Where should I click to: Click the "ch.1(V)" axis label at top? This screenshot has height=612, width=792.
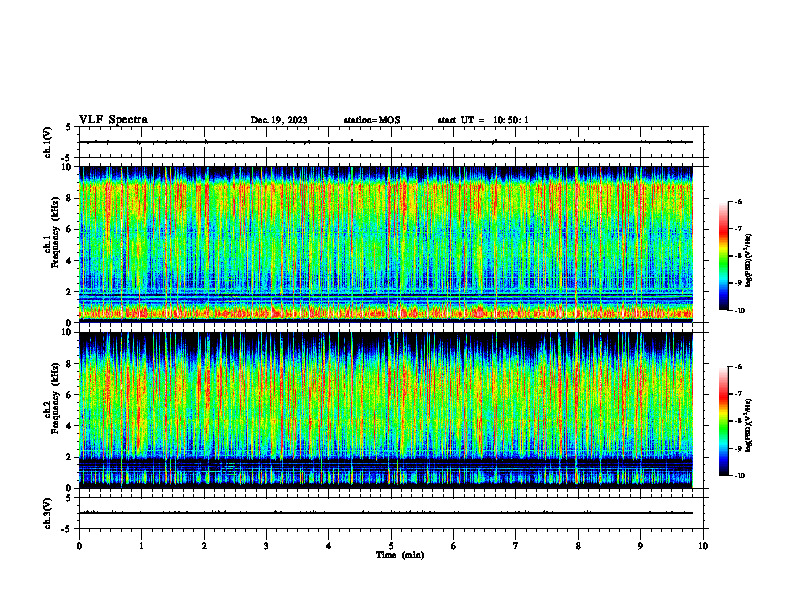tap(47, 142)
